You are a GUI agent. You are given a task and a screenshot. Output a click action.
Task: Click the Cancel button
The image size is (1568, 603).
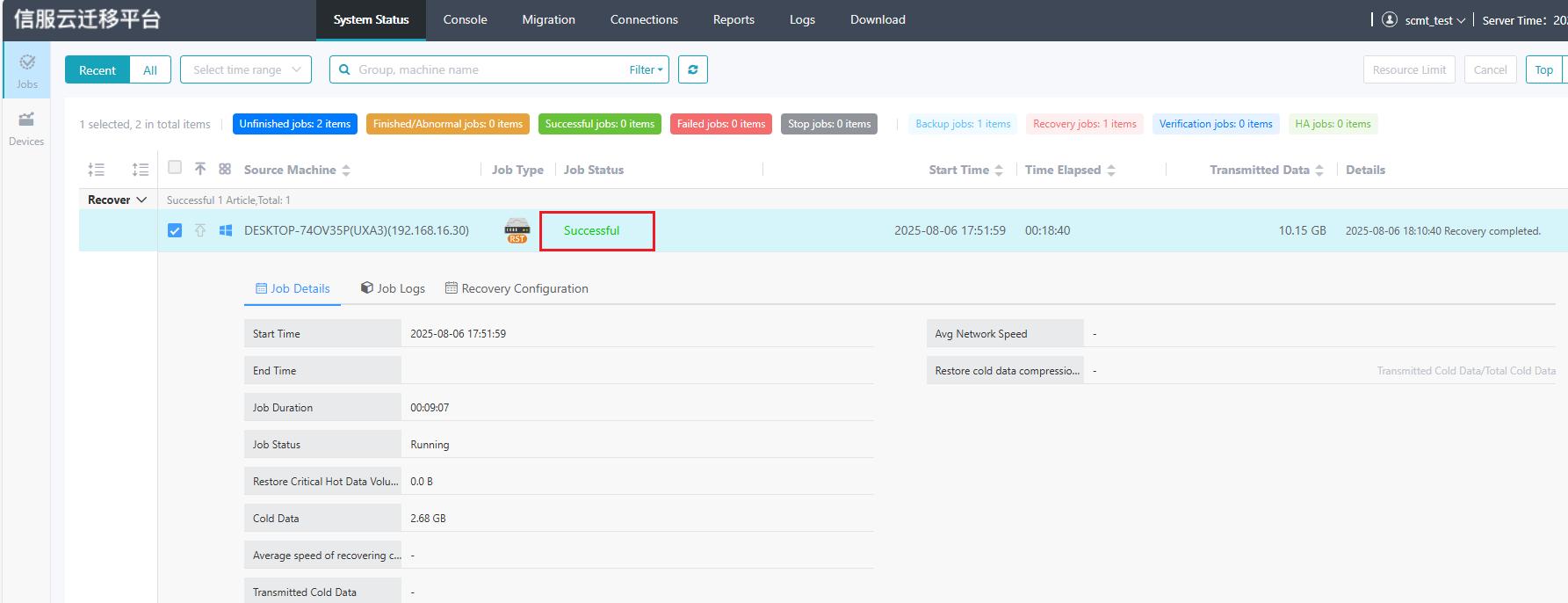point(1490,69)
